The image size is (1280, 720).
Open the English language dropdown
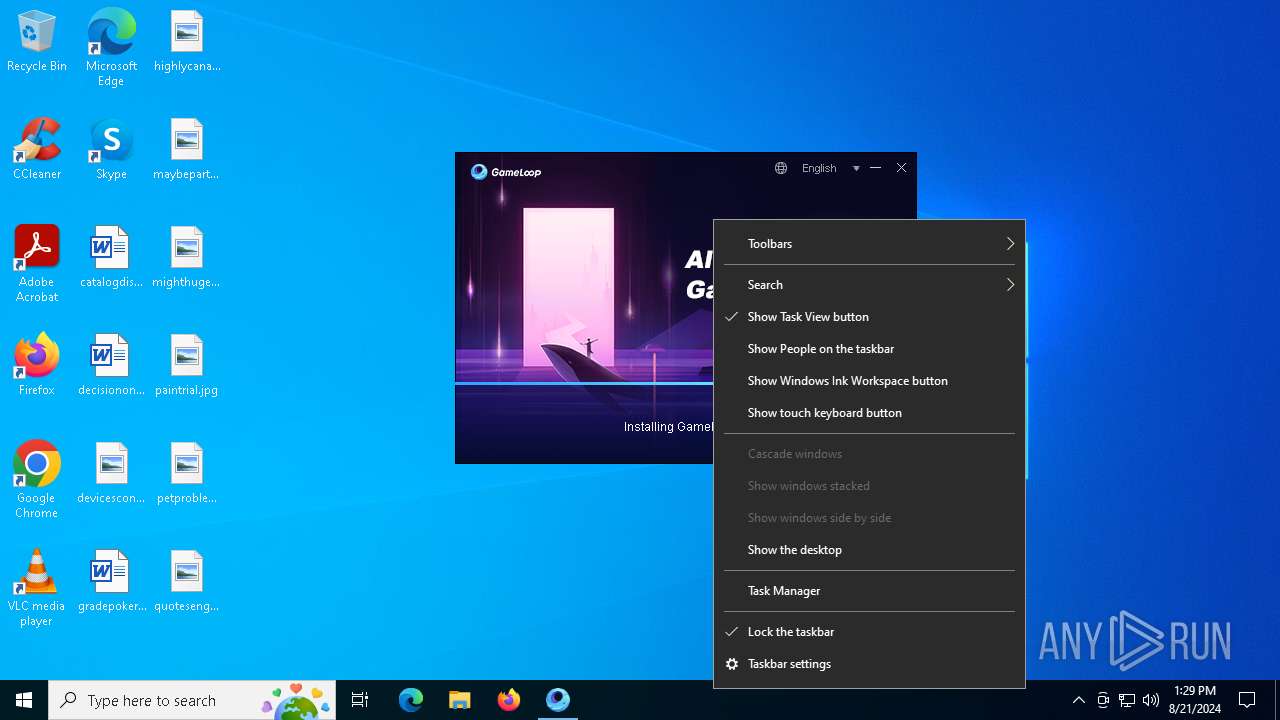[830, 168]
